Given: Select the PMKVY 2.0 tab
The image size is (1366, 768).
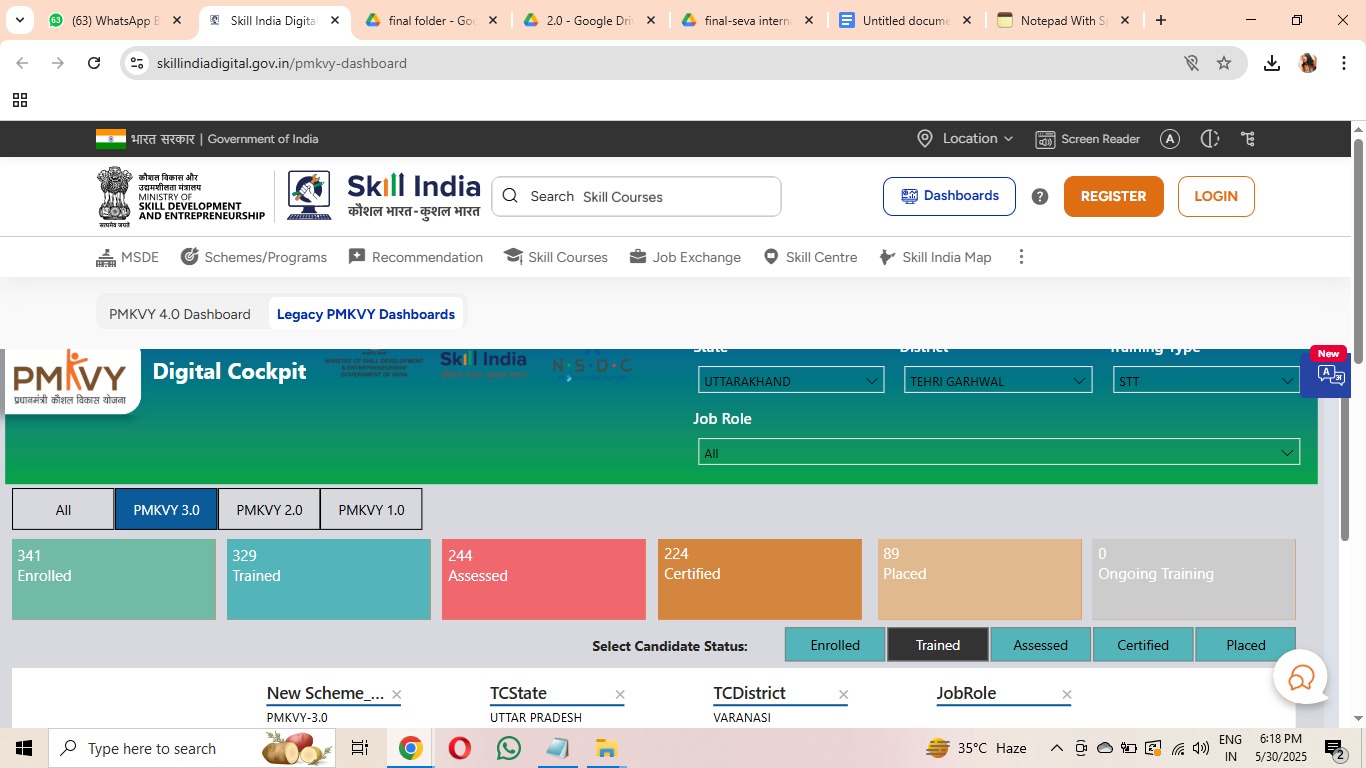Looking at the screenshot, I should point(269,510).
